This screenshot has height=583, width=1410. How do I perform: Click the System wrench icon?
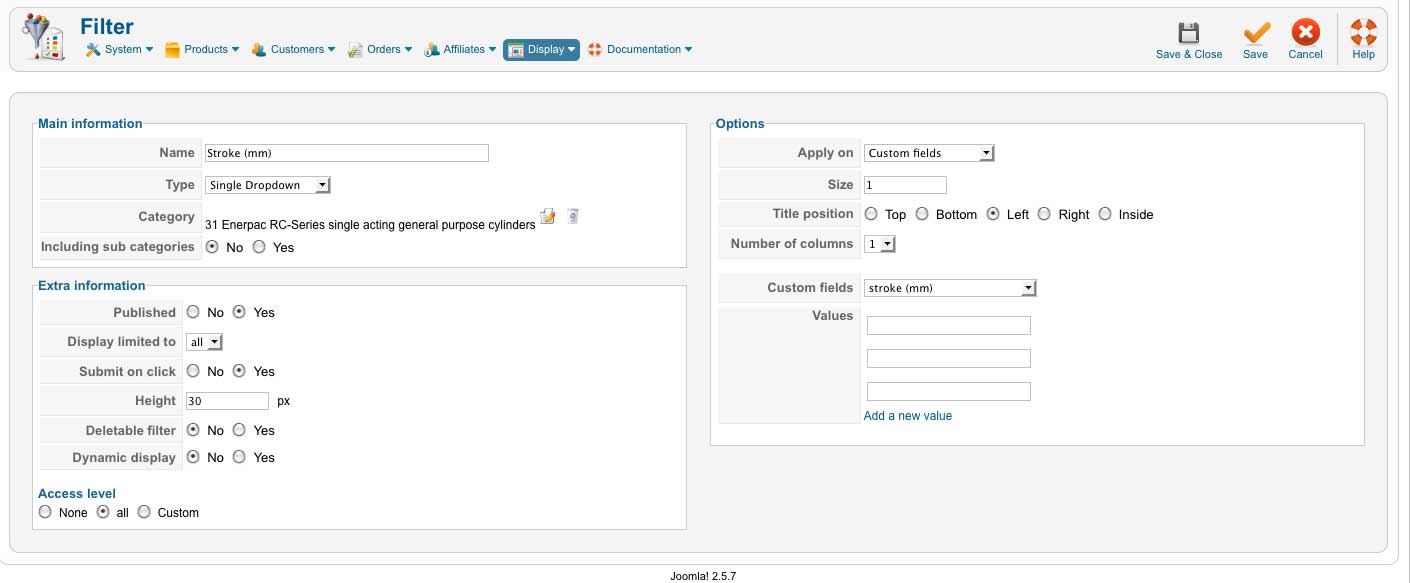point(93,49)
